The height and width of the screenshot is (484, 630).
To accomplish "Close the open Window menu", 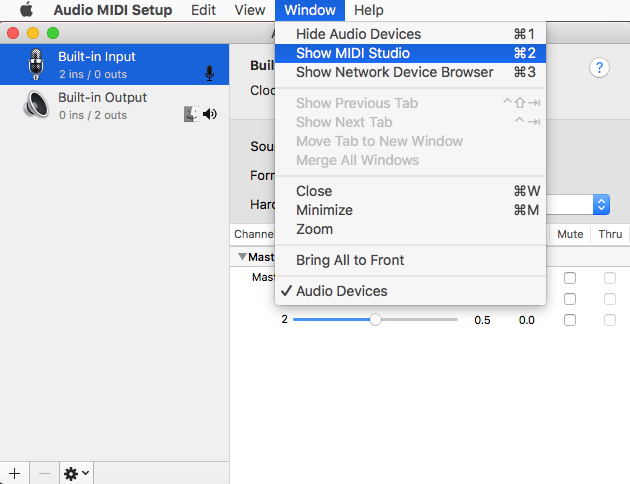I will click(x=310, y=10).
